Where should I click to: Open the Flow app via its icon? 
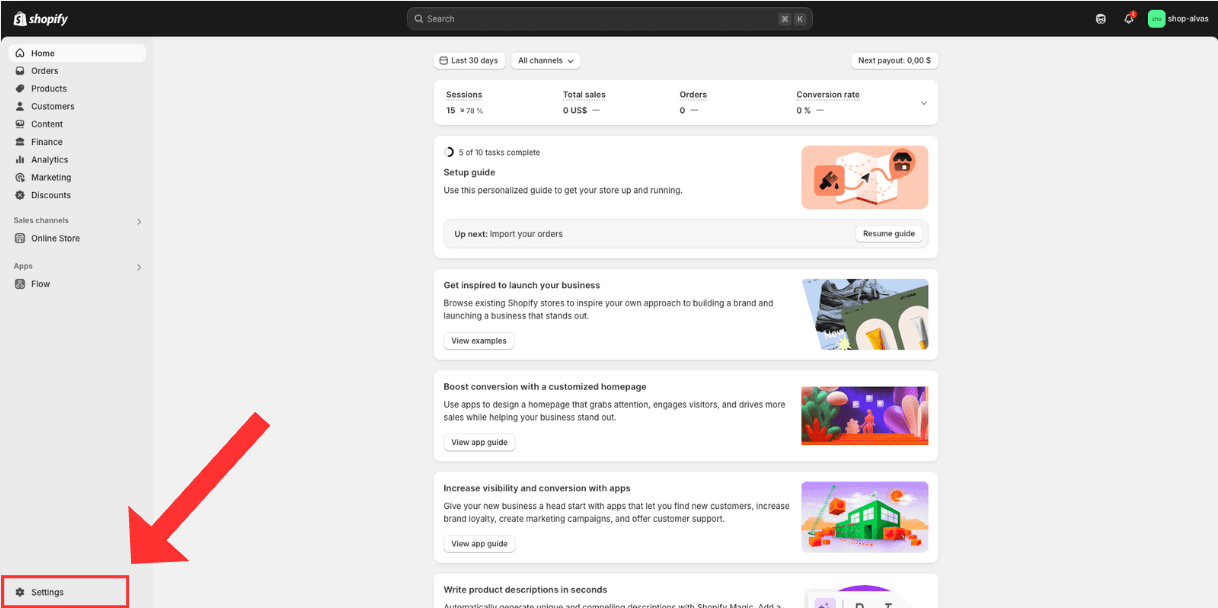(x=20, y=284)
